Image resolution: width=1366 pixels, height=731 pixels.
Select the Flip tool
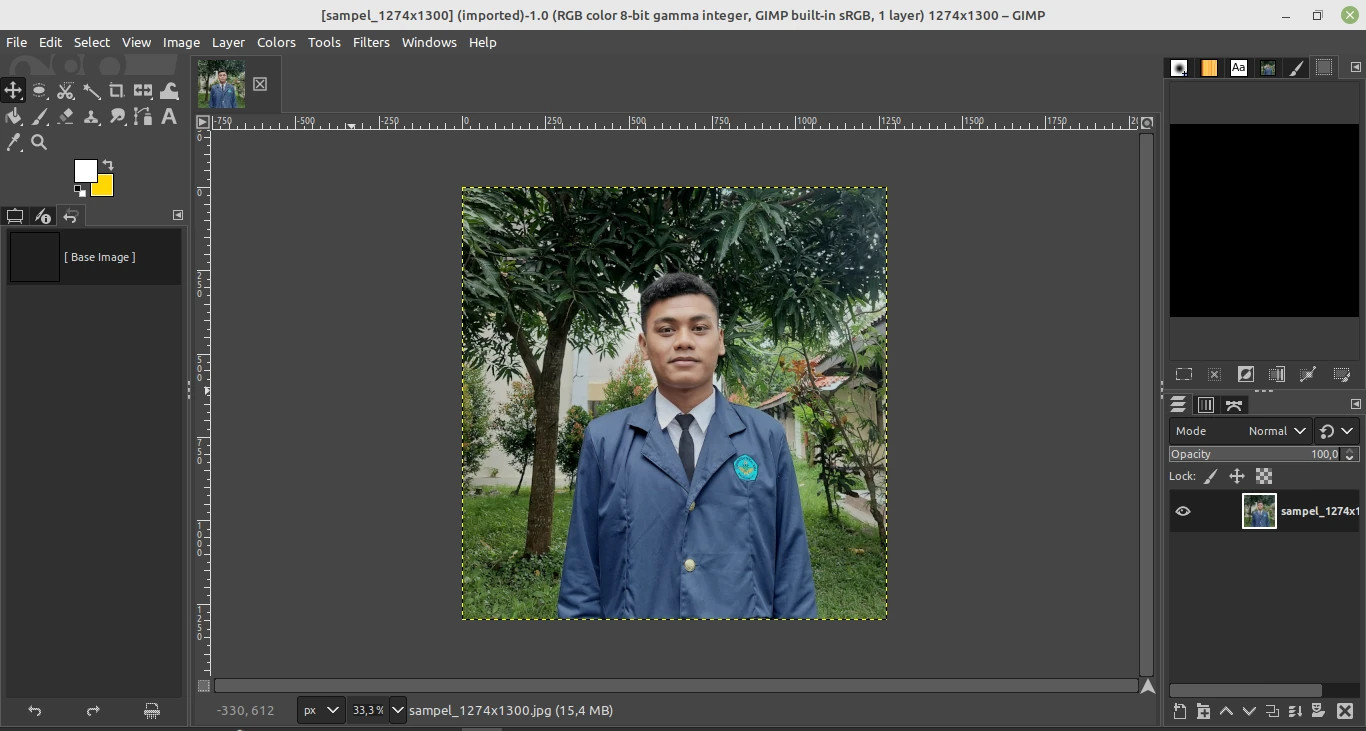(x=143, y=91)
